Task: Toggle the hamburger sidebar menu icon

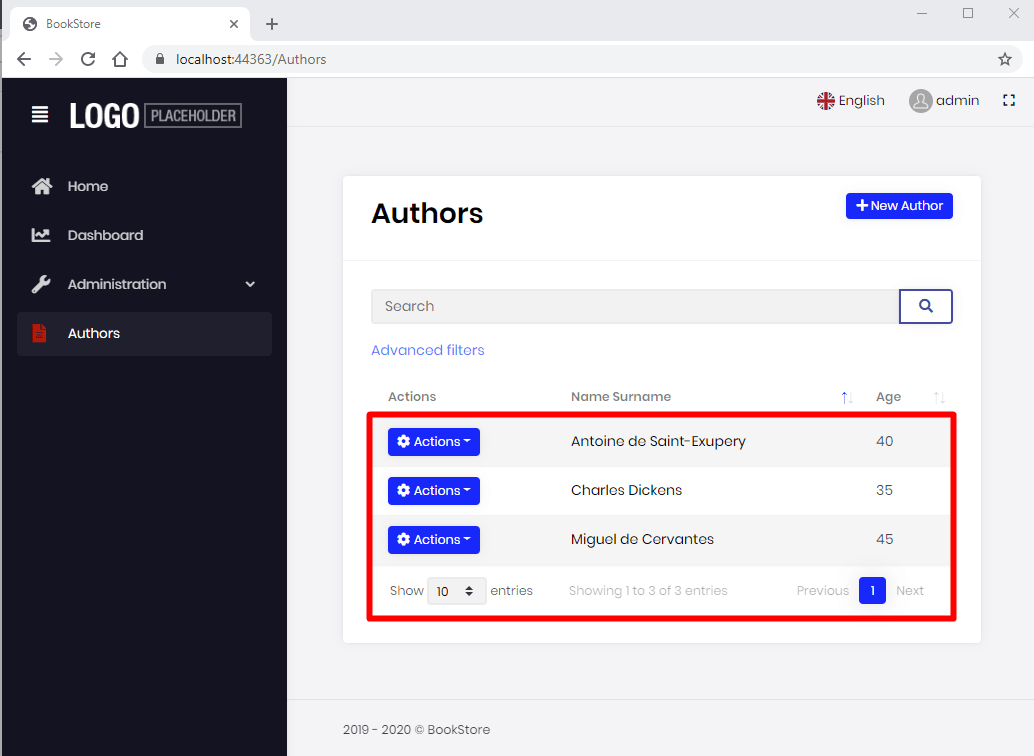Action: [x=40, y=115]
